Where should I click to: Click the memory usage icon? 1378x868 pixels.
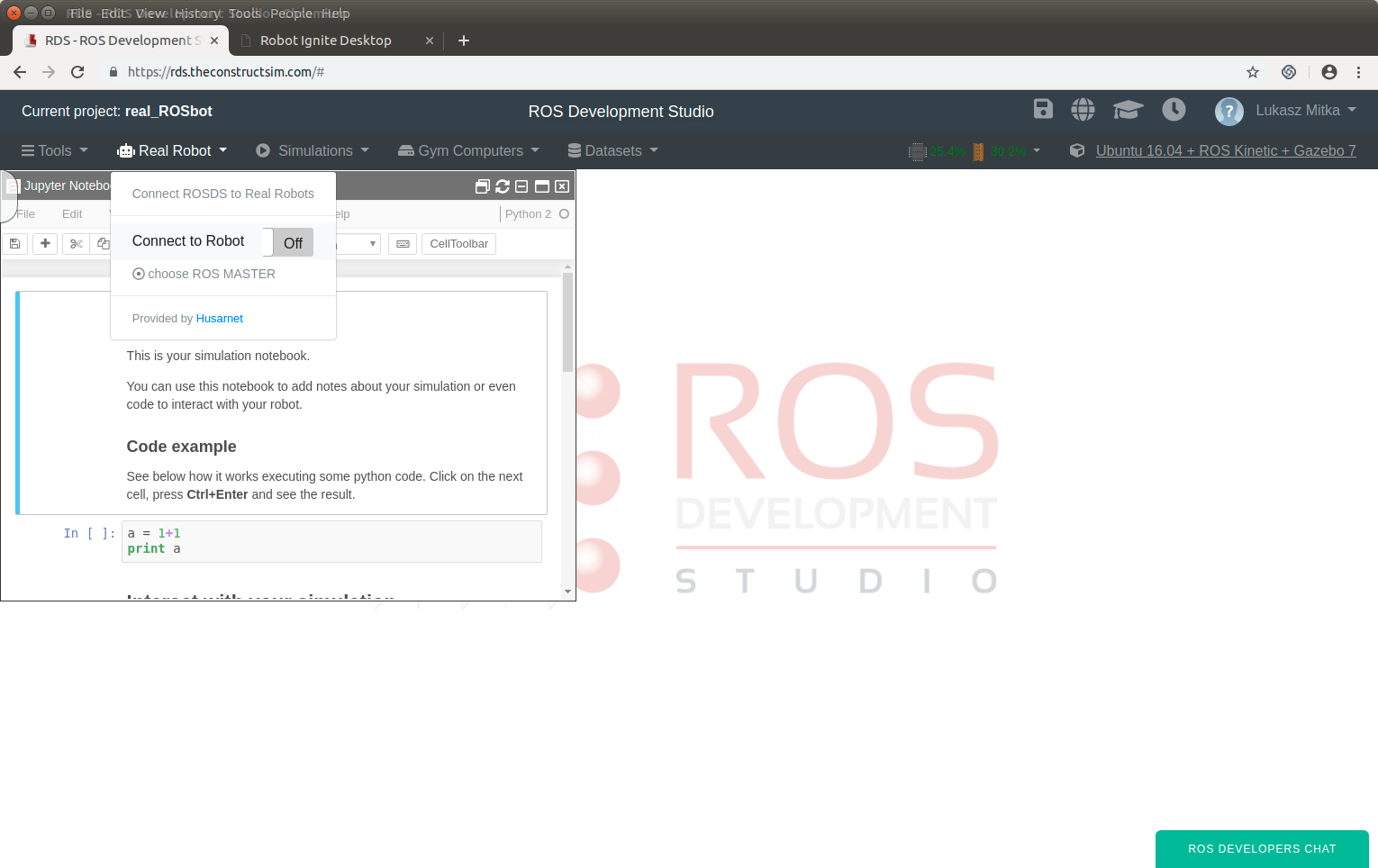(978, 151)
